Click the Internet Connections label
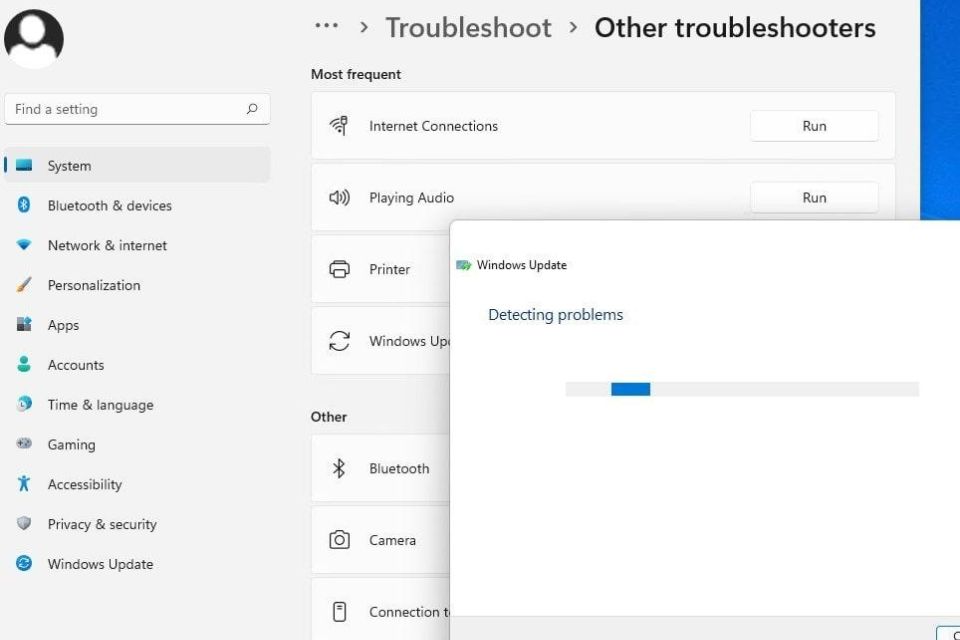Screen dimensions: 960x640 433,126
